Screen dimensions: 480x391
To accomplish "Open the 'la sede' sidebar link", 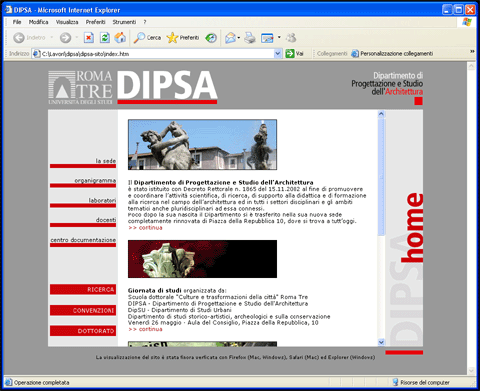I will click(106, 161).
